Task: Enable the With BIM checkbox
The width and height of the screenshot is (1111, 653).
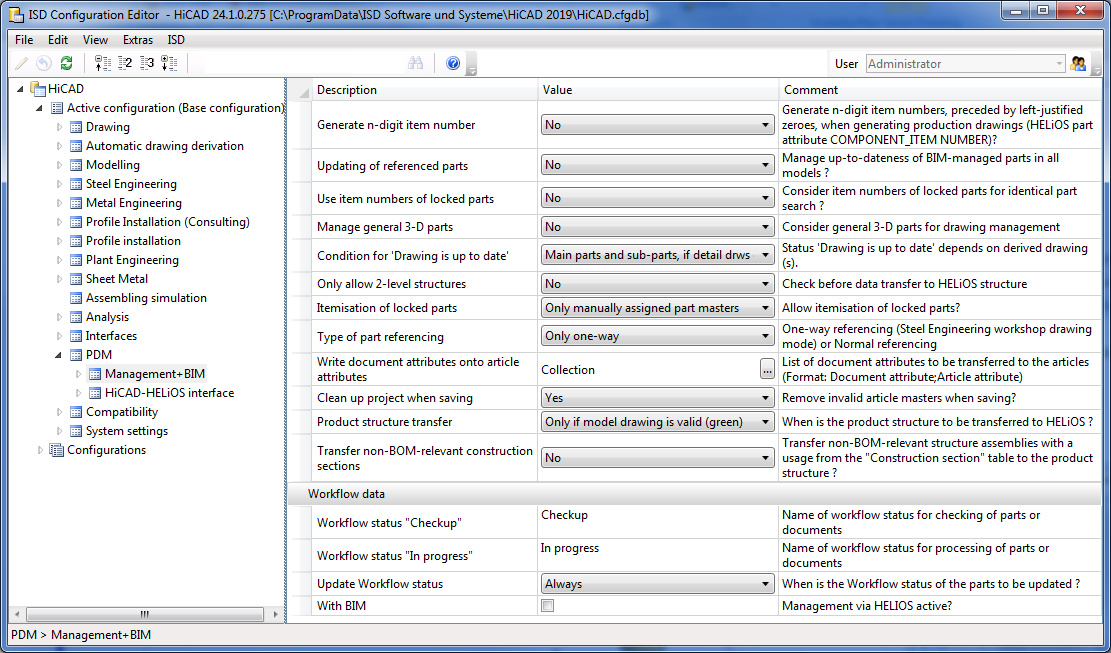Action: [x=547, y=605]
